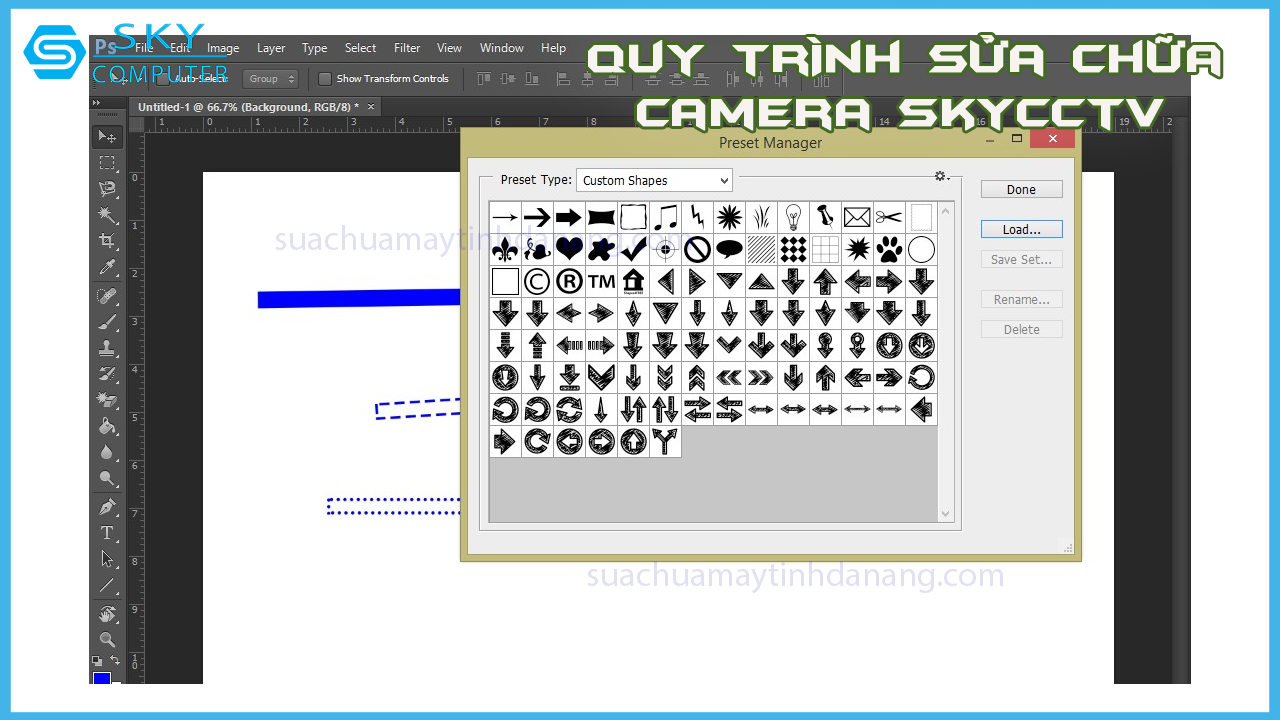Select the Eyedropper tool
This screenshot has height=720, width=1280.
coord(107,267)
